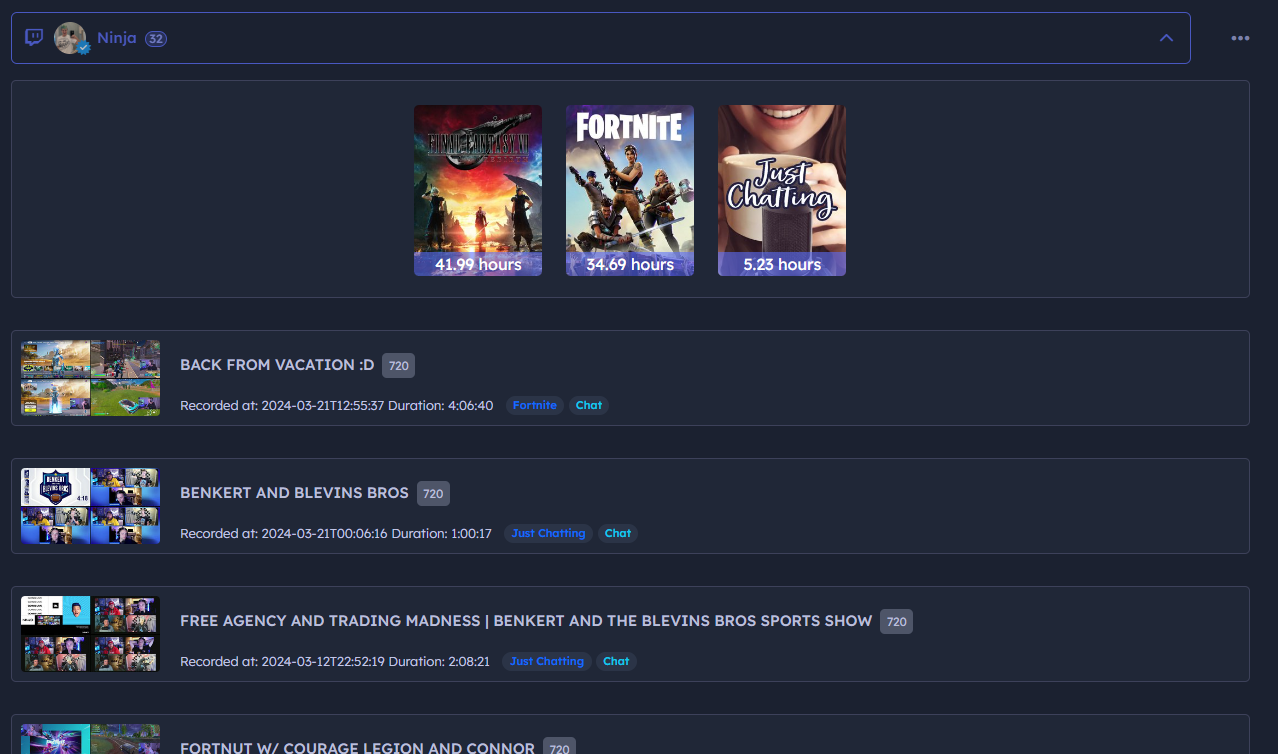
Task: Click Just Chatting tag on FREE AGENCY recording
Action: click(x=547, y=661)
